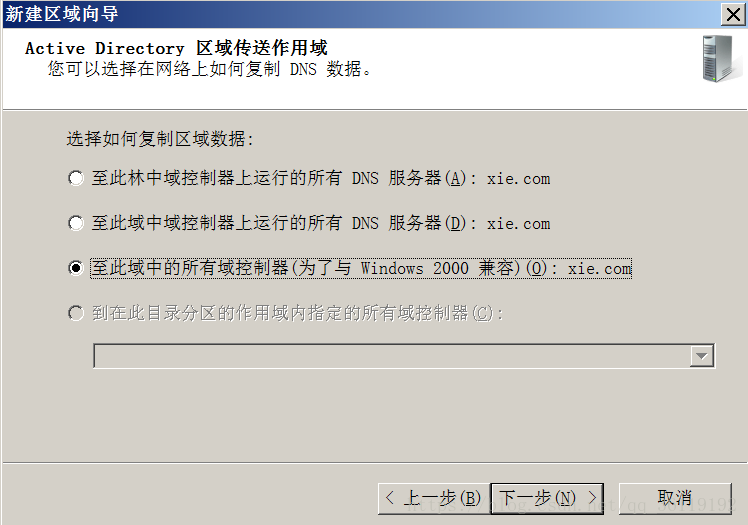Cancel the wizard via 取消 button
The height and width of the screenshot is (525, 748).
coord(675,498)
